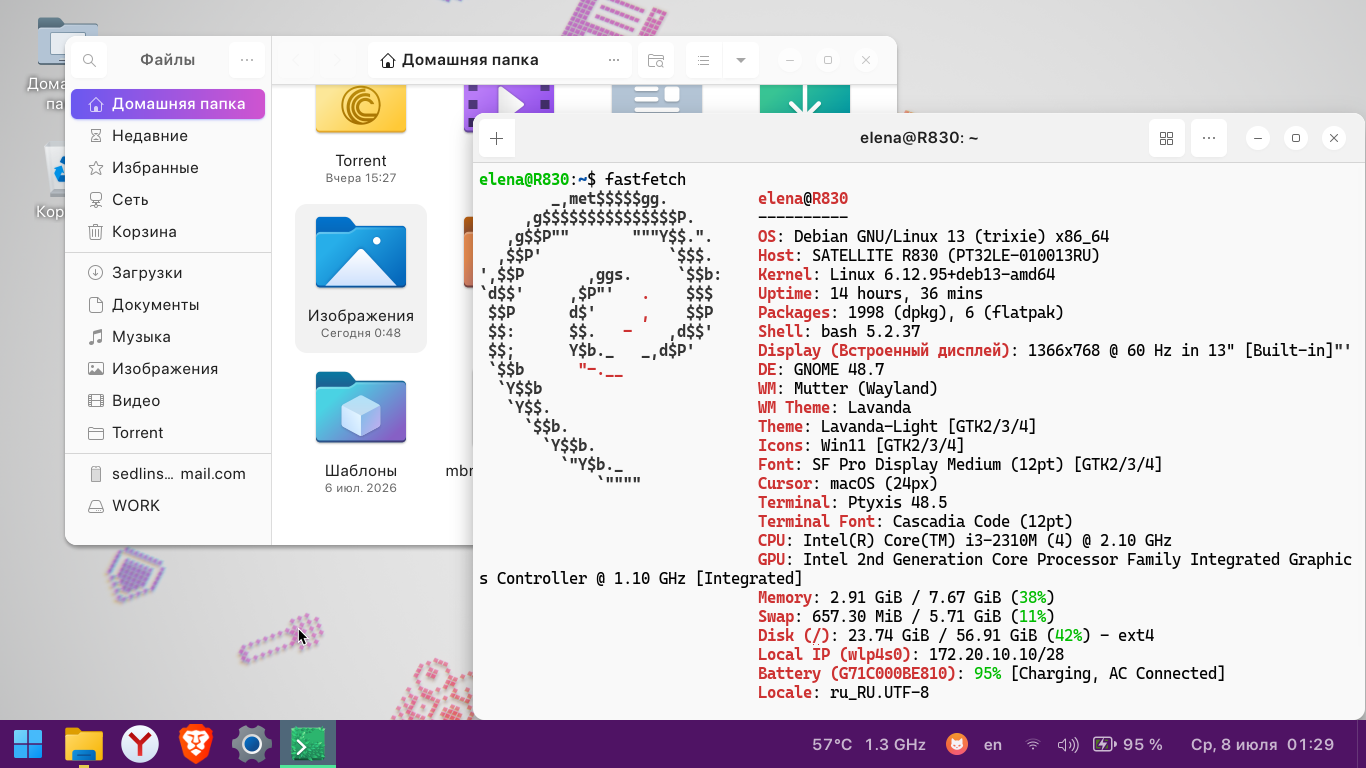This screenshot has width=1366, height=768.
Task: Click the search icon in Files window
Action: (89, 61)
